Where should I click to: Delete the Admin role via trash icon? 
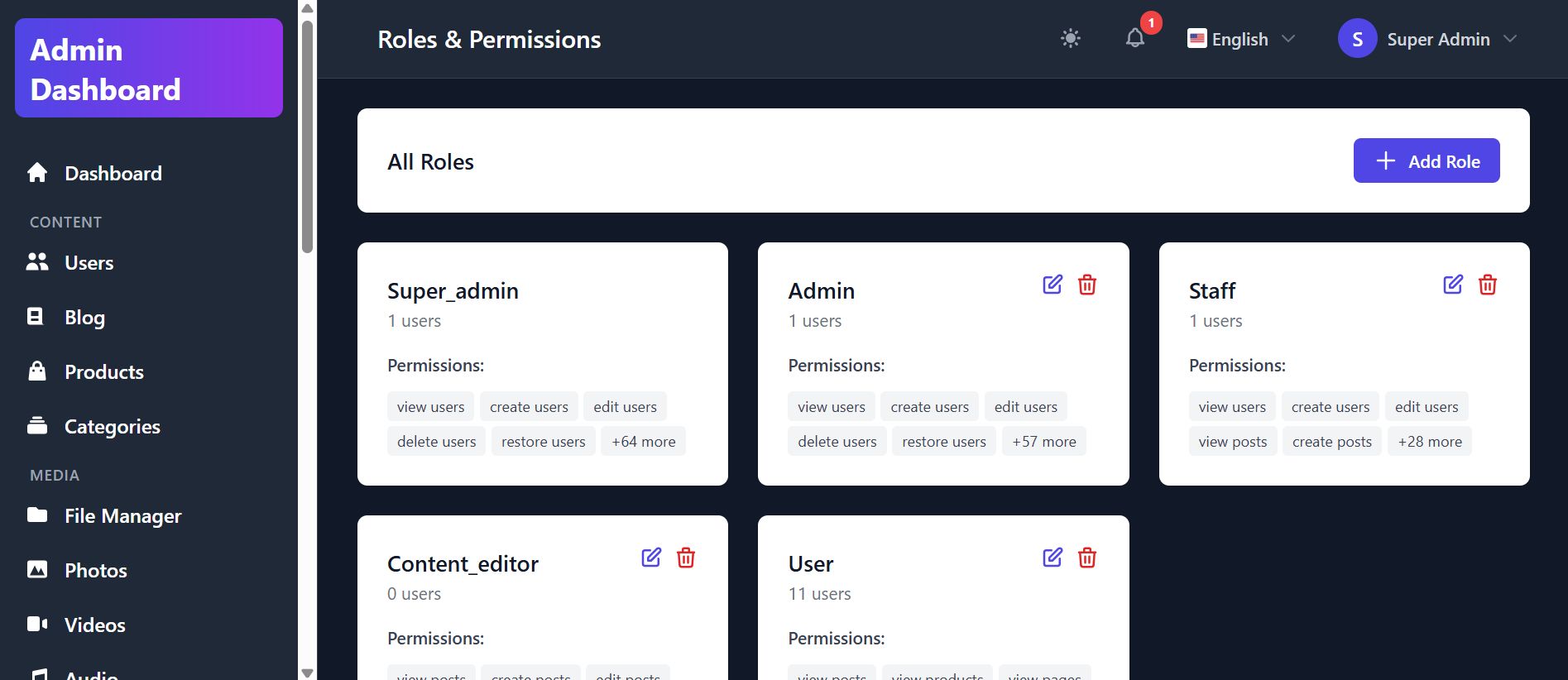tap(1087, 285)
